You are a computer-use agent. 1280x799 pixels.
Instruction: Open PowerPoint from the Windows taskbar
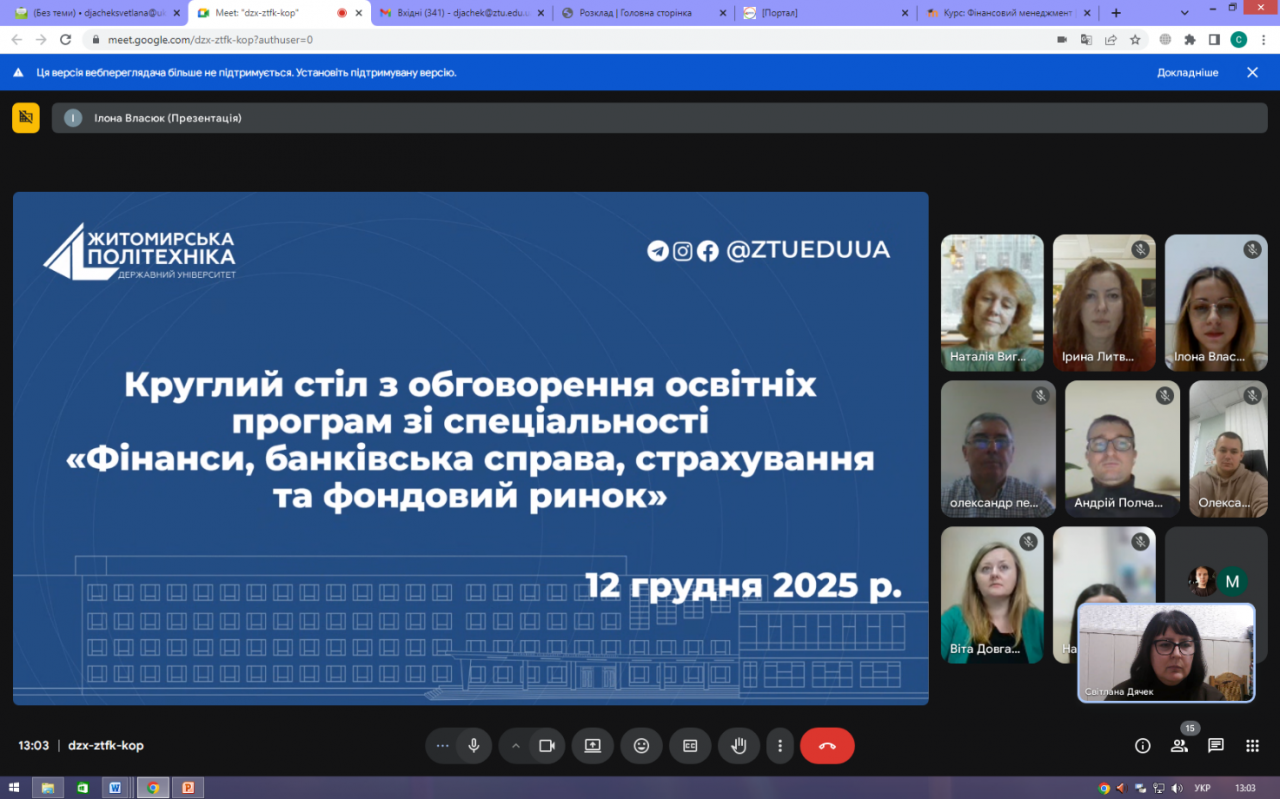click(x=187, y=788)
